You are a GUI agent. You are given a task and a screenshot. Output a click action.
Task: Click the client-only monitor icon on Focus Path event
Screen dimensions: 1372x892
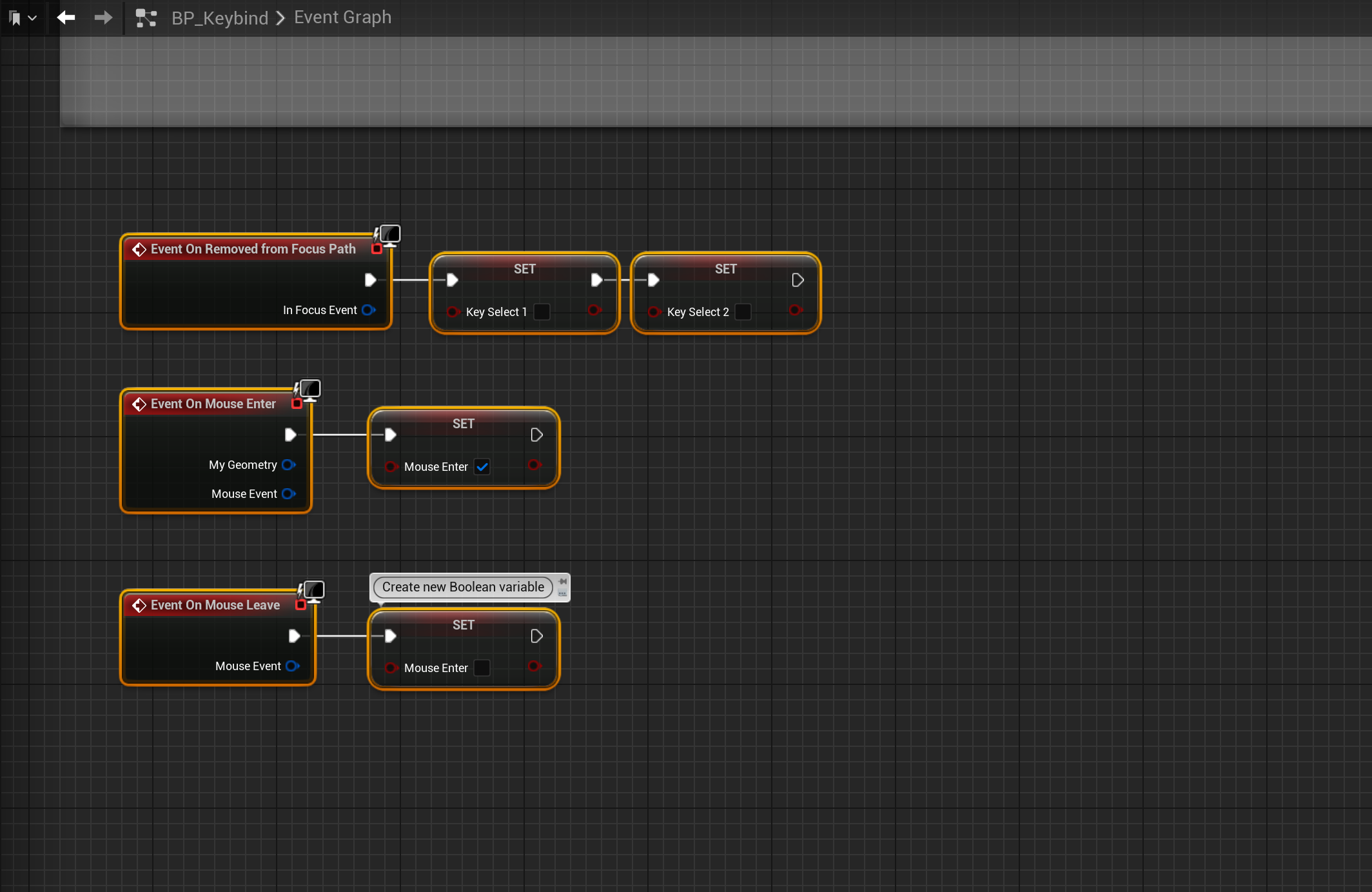tap(390, 235)
